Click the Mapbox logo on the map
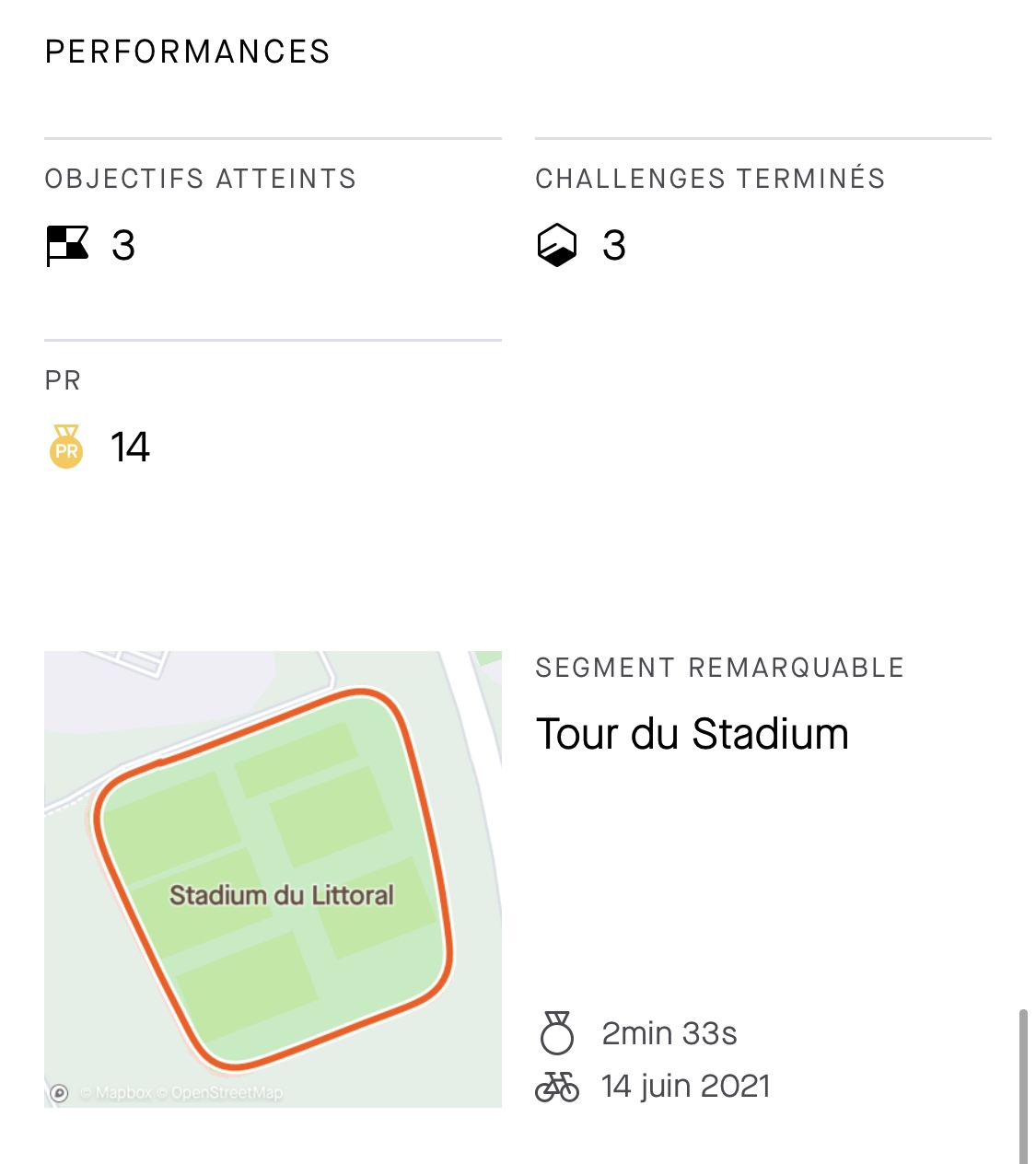This screenshot has width=1036, height=1164. pos(60,1093)
